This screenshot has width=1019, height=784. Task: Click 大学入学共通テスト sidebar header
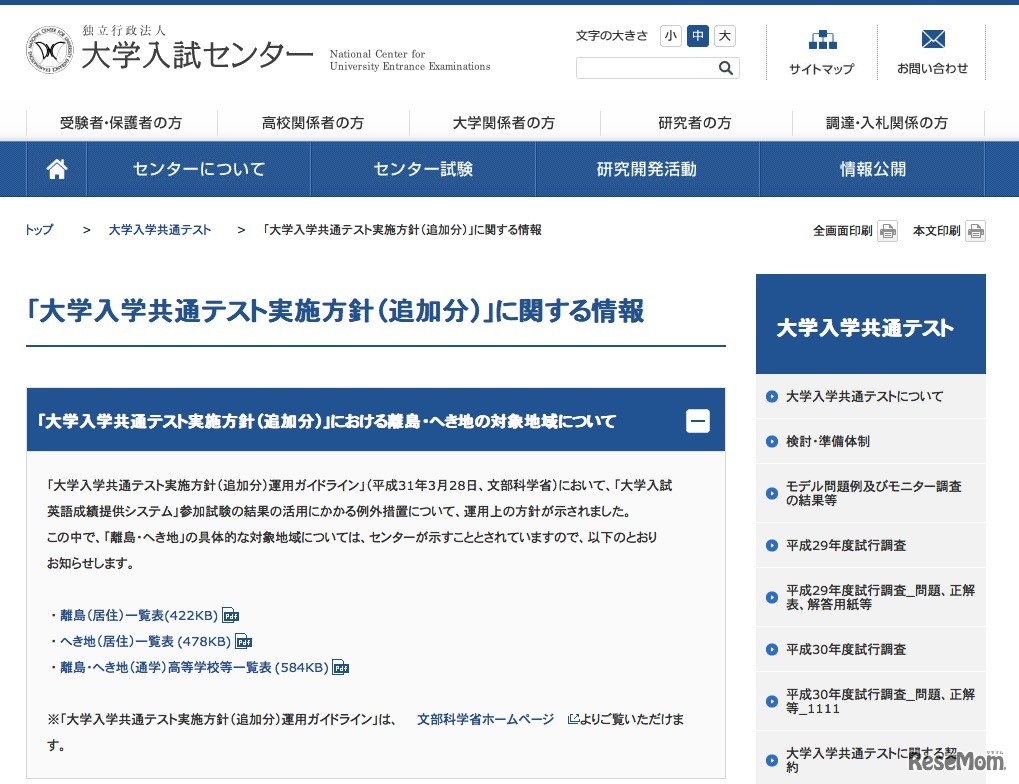pos(871,324)
